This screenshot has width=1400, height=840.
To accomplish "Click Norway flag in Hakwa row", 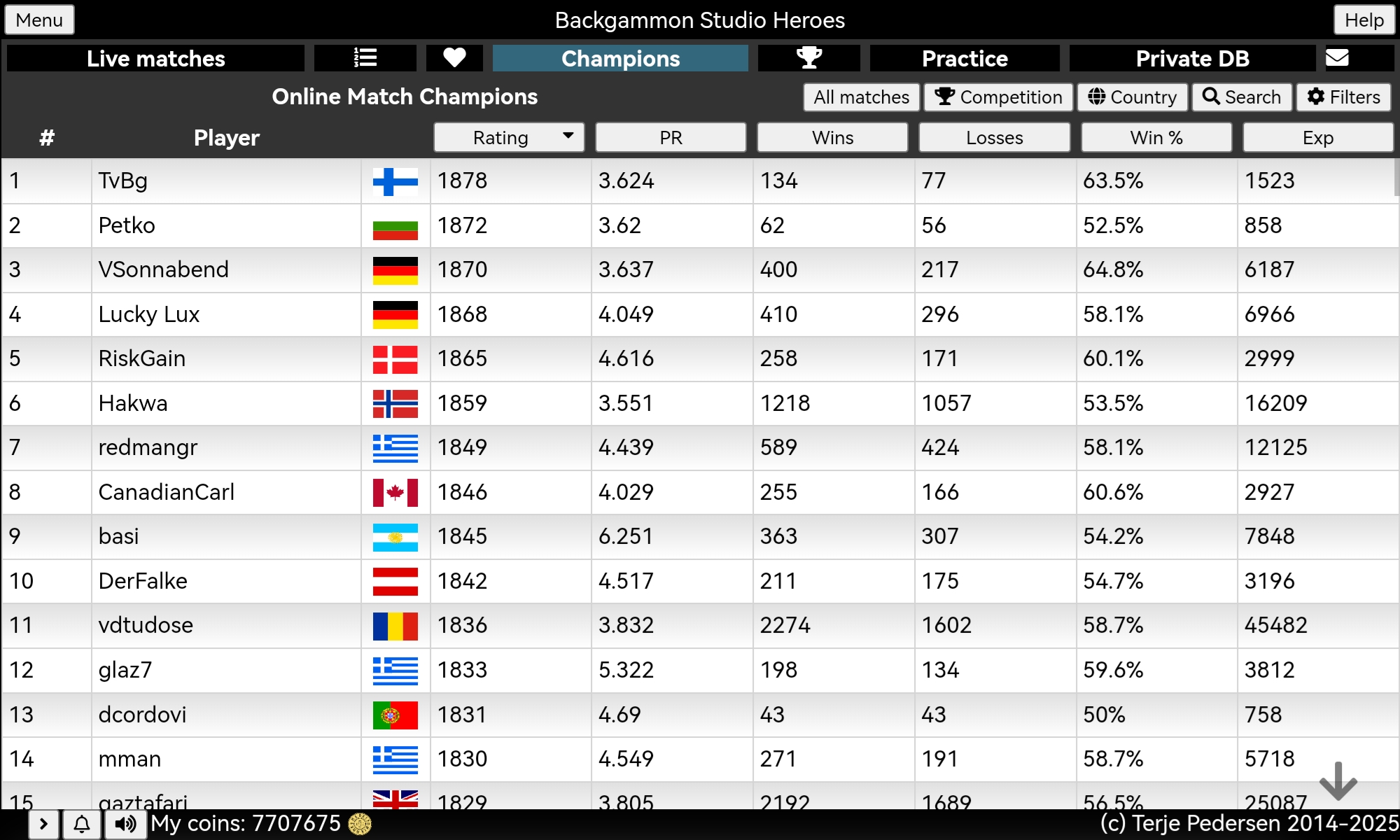I will (x=395, y=404).
